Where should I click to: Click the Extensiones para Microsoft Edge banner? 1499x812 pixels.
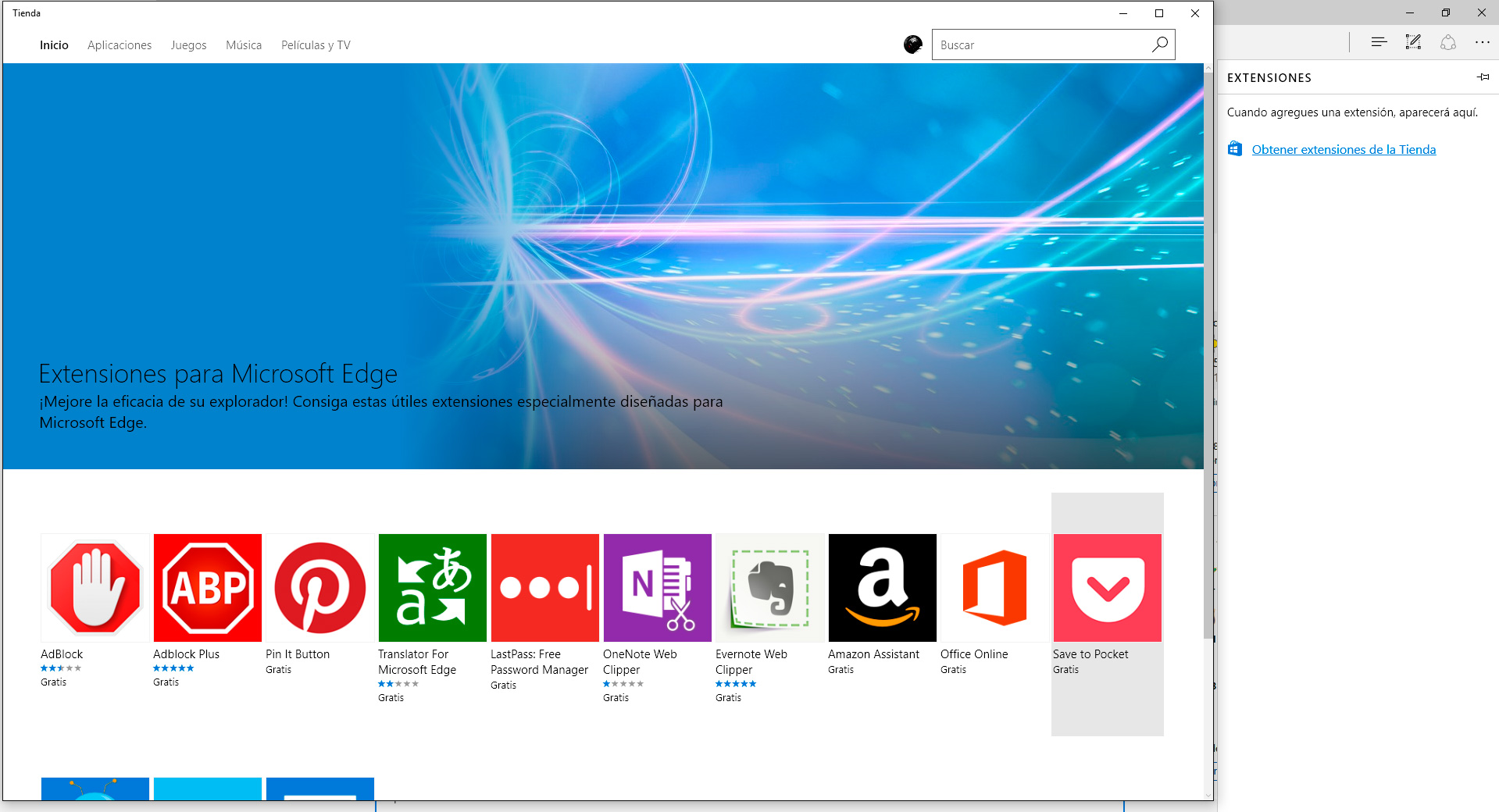[603, 266]
